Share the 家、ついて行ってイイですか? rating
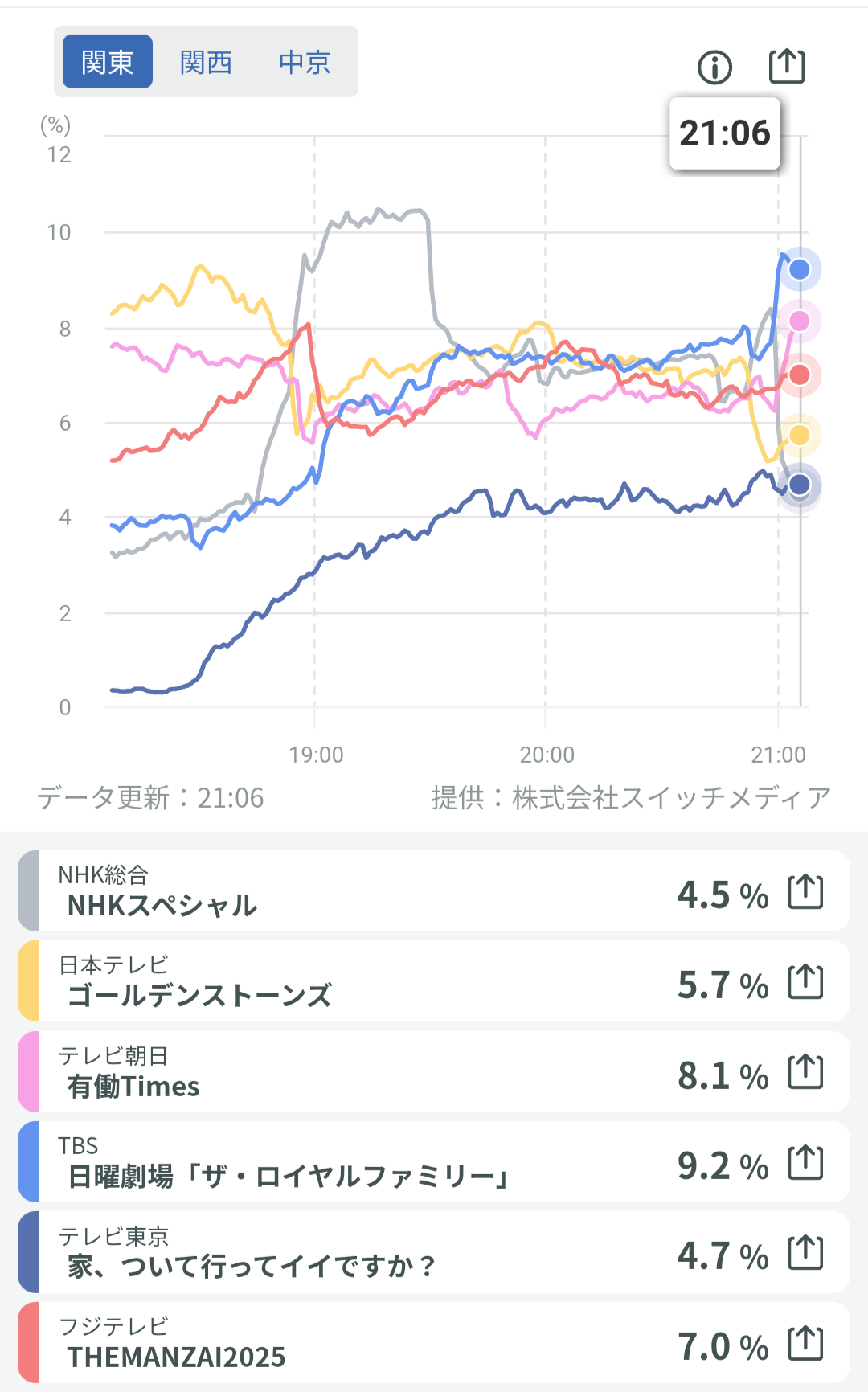868x1392 pixels. coord(805,1253)
